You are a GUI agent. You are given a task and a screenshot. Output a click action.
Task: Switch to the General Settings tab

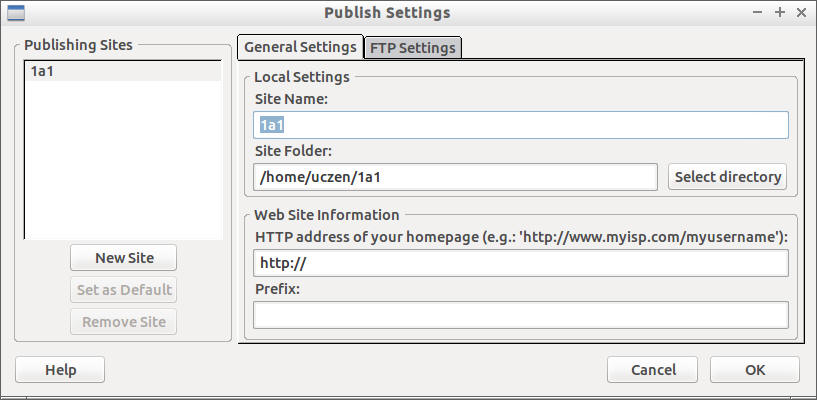point(300,47)
